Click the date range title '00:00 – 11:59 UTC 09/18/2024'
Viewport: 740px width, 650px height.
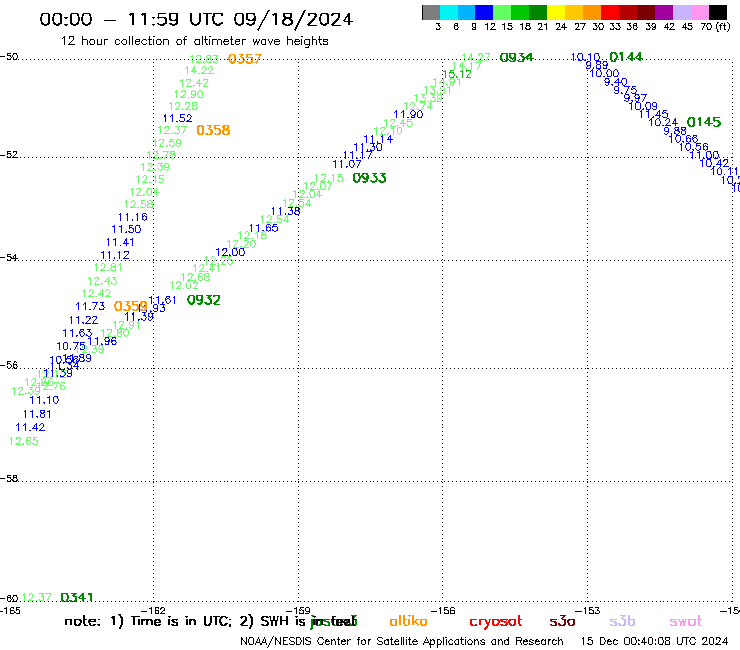coord(196,19)
